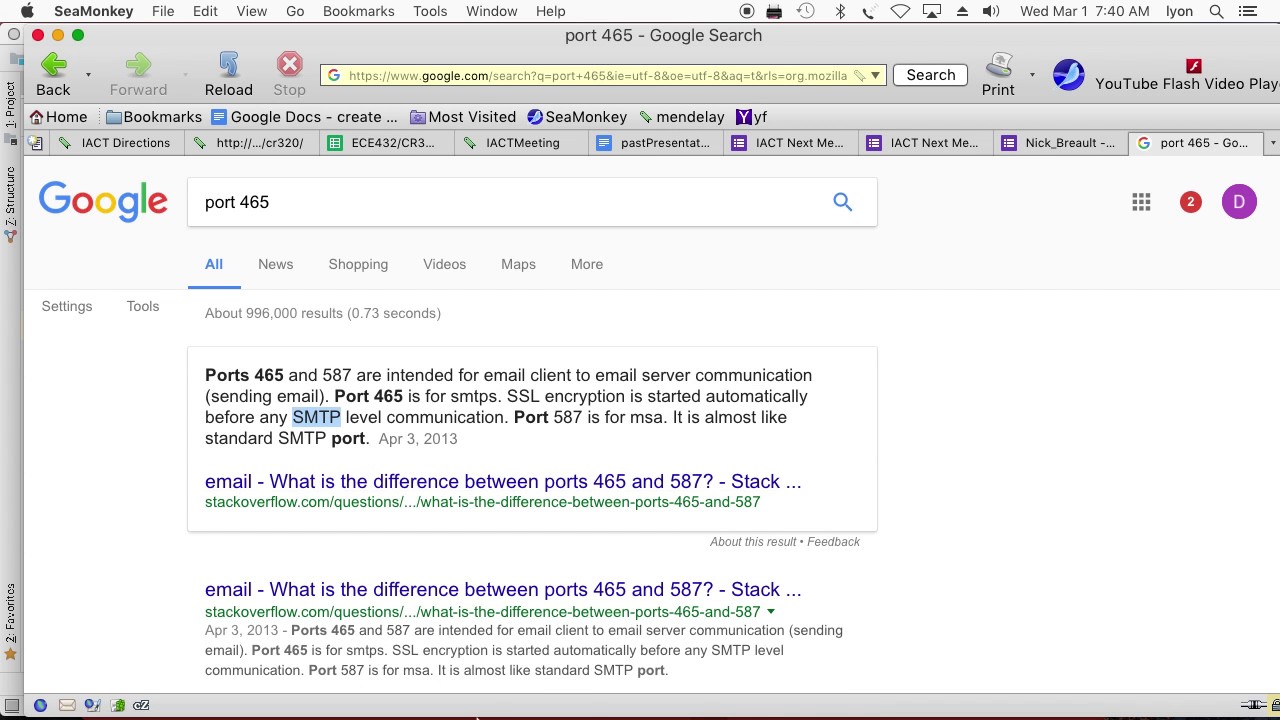Select the News results tab
This screenshot has width=1280, height=720.
276,264
